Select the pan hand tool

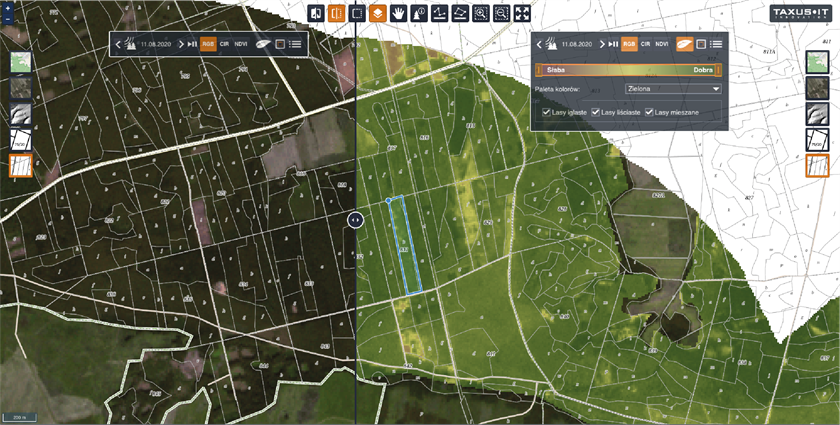tap(398, 13)
